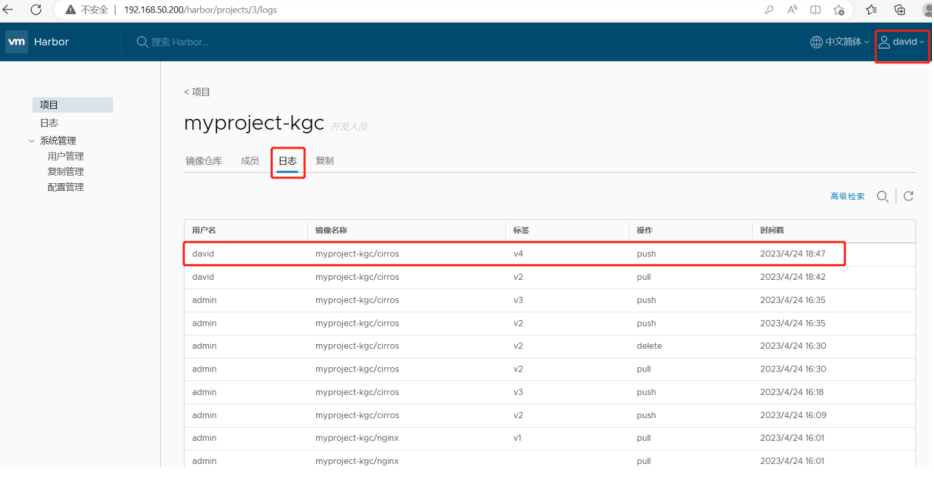This screenshot has width=934, height=492.
Task: Click the david user avatar icon
Action: click(884, 42)
